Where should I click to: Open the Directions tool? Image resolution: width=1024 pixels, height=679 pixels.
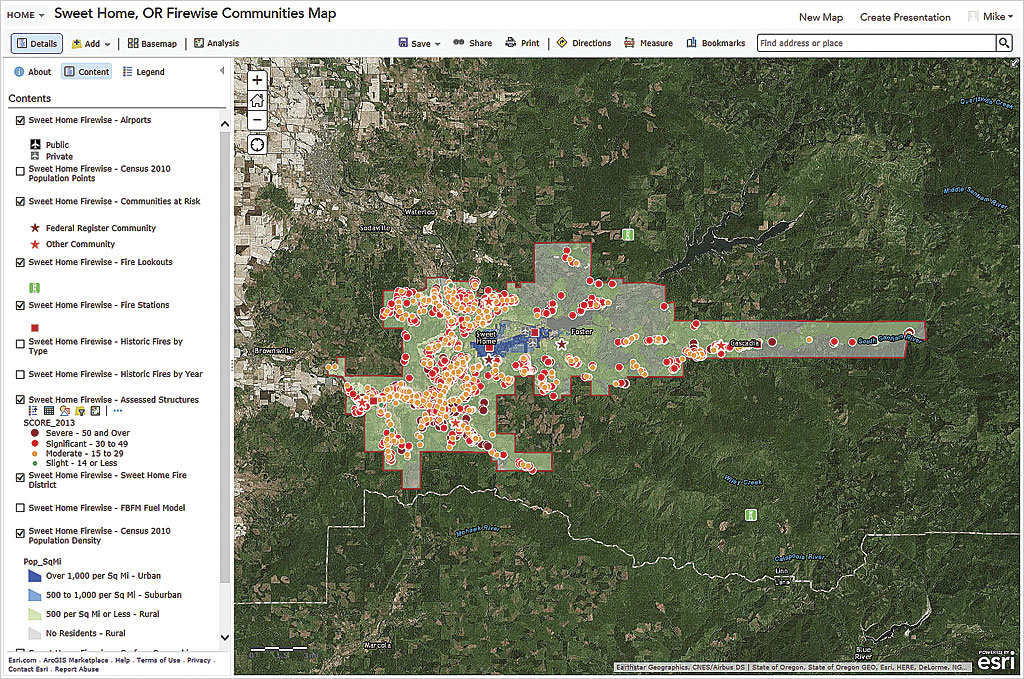[x=584, y=43]
